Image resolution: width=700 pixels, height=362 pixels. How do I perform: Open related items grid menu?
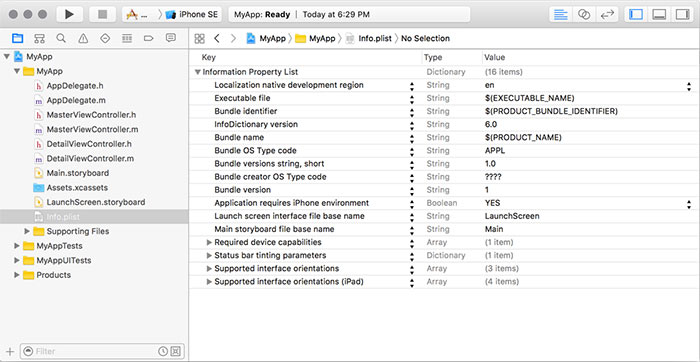pyautogui.click(x=200, y=38)
